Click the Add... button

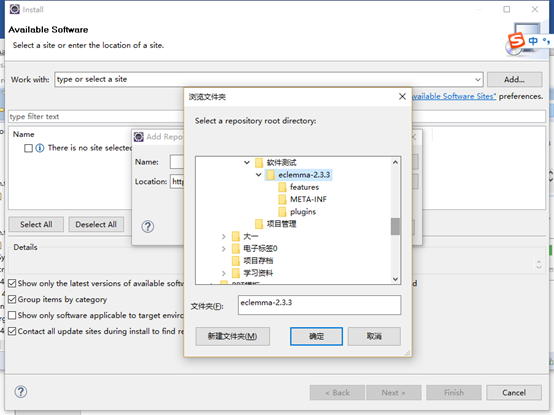pos(514,79)
